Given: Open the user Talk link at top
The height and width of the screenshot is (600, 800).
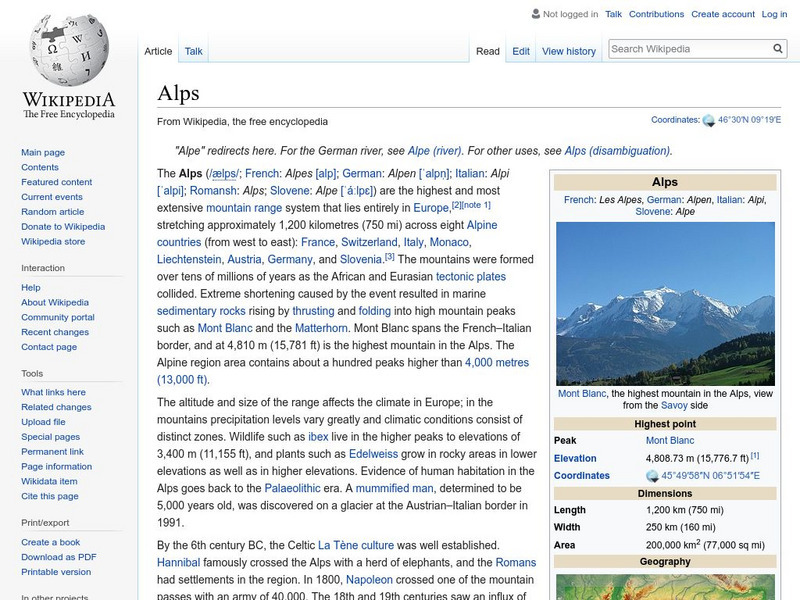Looking at the screenshot, I should coord(613,14).
